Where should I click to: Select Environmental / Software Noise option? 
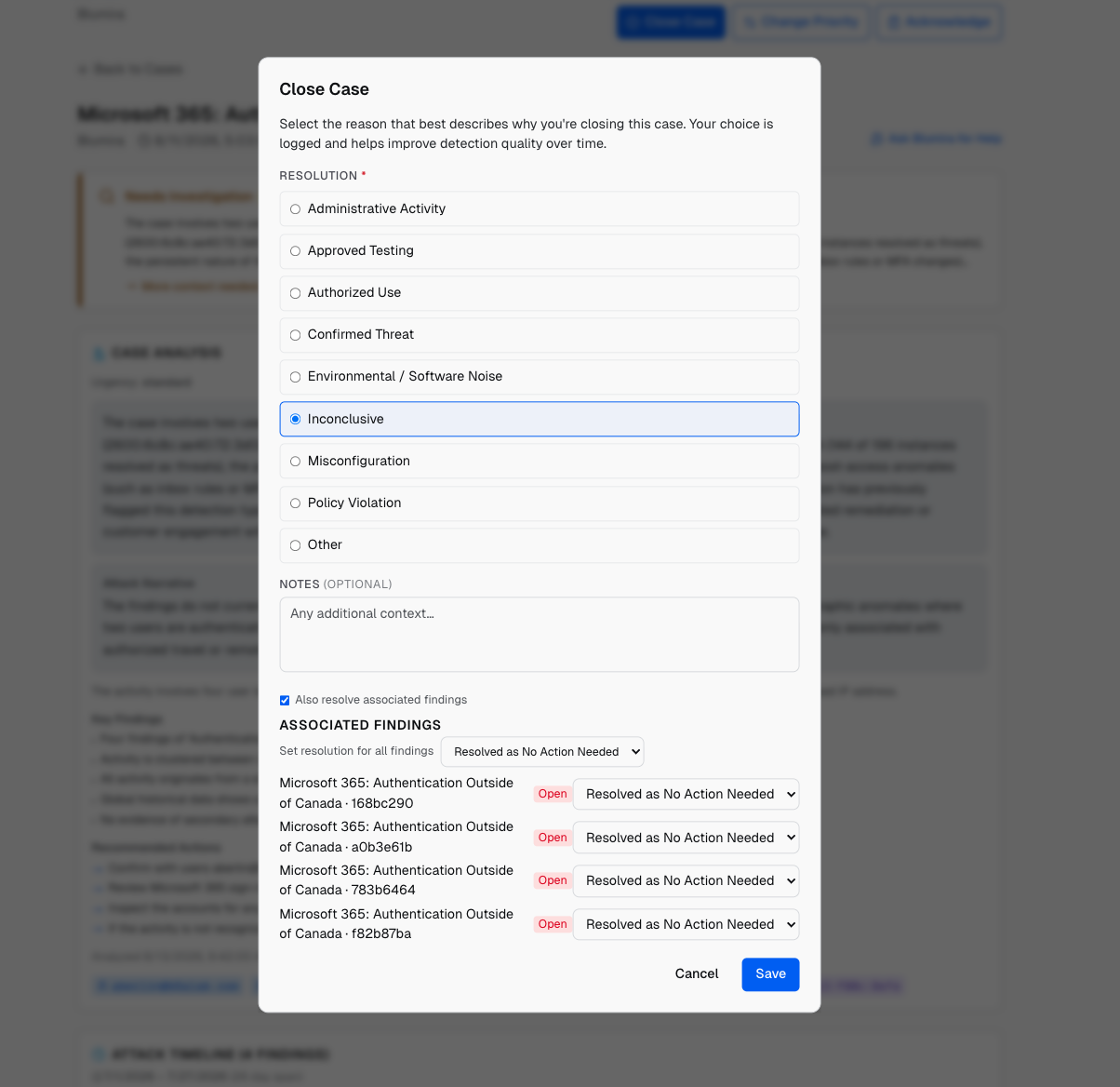(x=539, y=377)
